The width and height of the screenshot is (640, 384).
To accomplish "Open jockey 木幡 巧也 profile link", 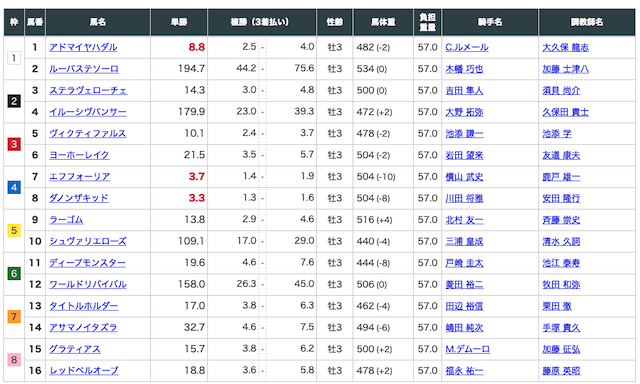I will tap(464, 69).
